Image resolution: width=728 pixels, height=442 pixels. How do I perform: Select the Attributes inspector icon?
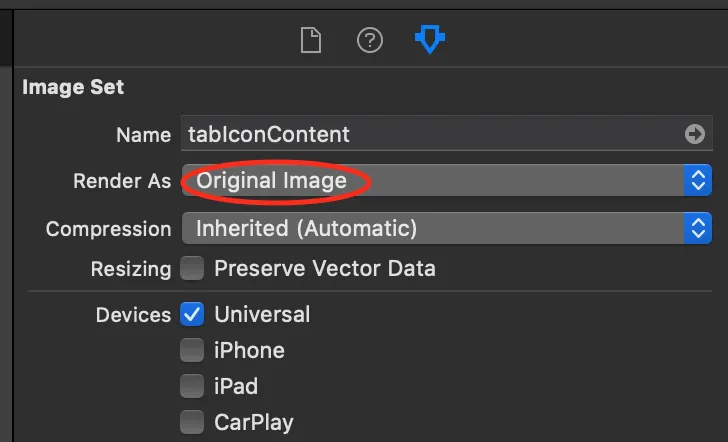[430, 41]
